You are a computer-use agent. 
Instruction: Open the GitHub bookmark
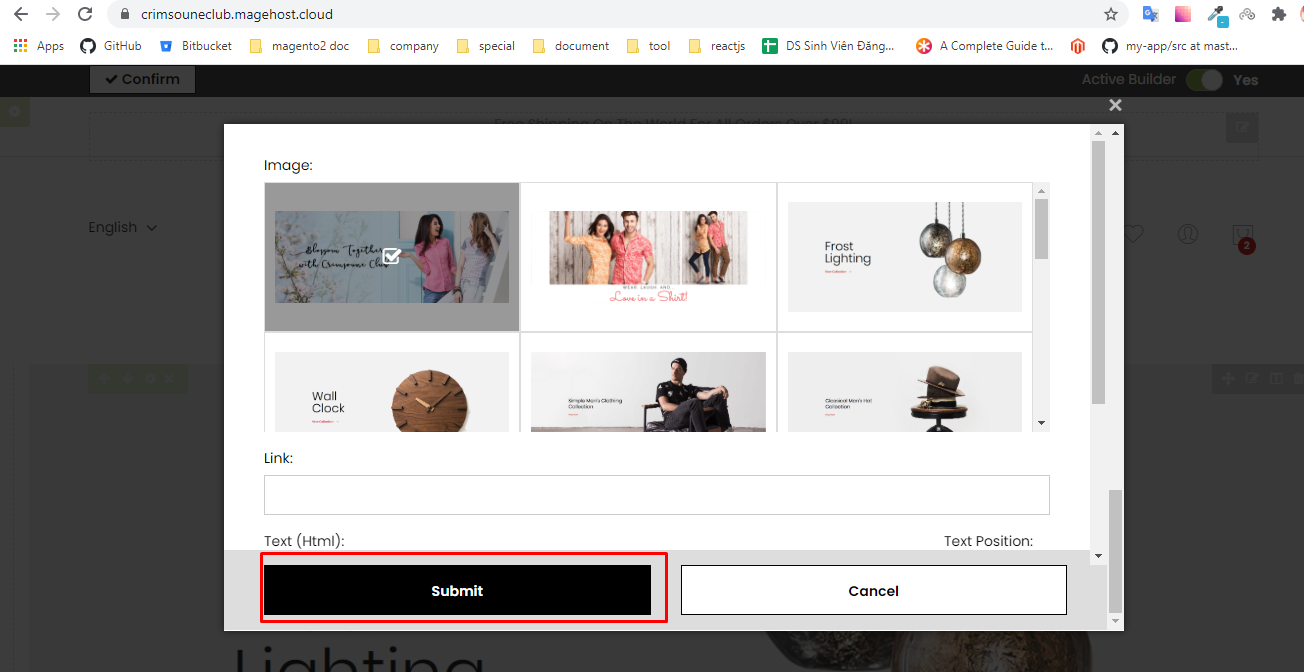[111, 46]
